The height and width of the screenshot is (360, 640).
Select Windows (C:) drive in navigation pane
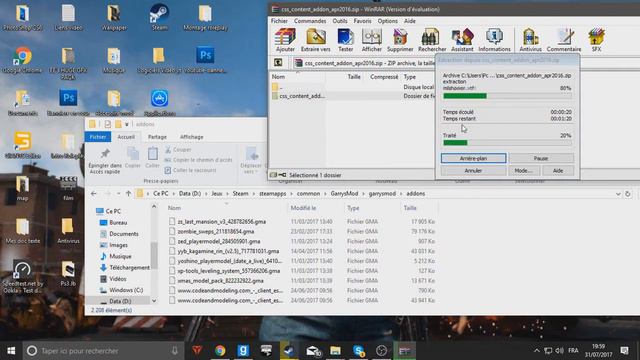pos(121,290)
